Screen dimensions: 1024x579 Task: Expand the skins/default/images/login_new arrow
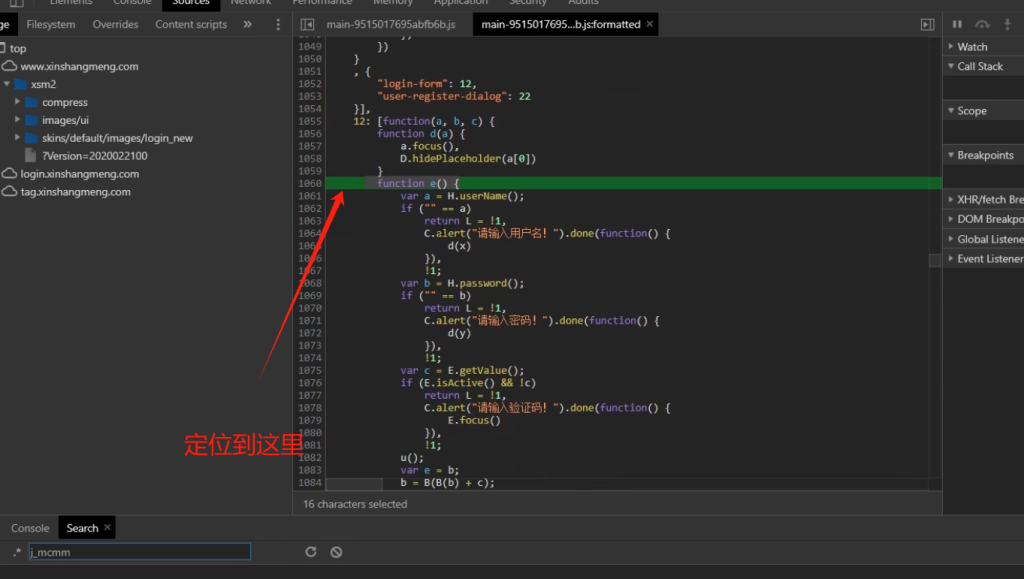[18, 138]
